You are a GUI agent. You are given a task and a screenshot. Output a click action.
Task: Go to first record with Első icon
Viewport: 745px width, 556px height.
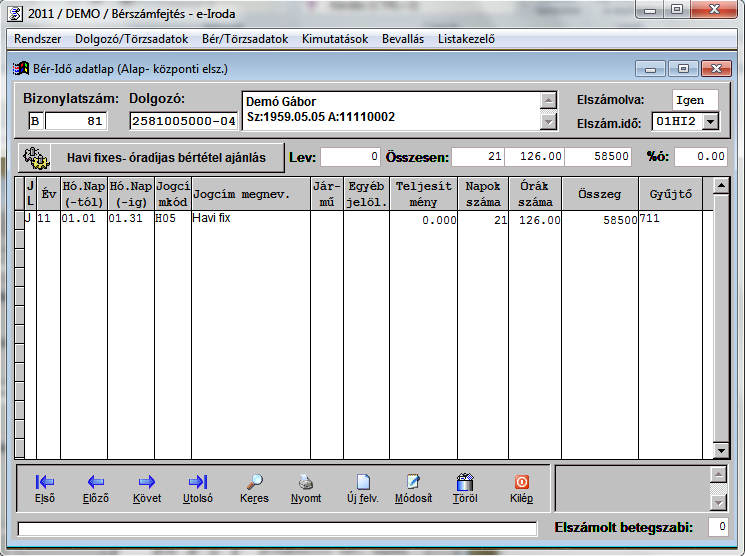(x=45, y=488)
